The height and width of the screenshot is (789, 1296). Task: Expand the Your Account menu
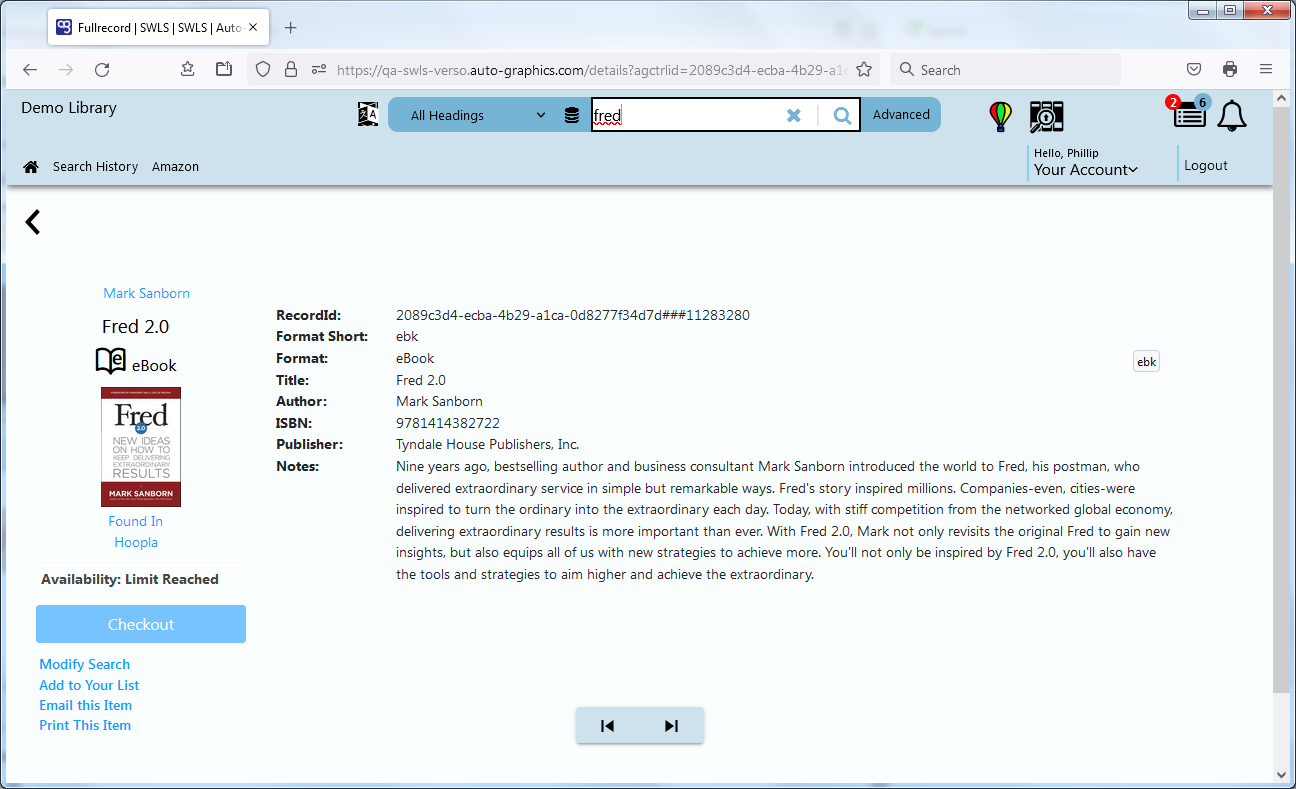(x=1086, y=170)
